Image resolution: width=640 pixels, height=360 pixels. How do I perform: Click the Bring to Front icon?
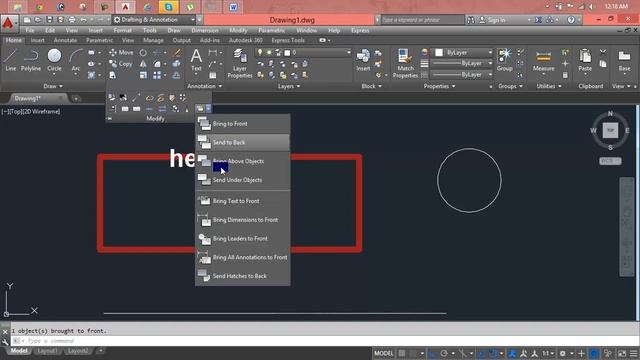click(204, 124)
